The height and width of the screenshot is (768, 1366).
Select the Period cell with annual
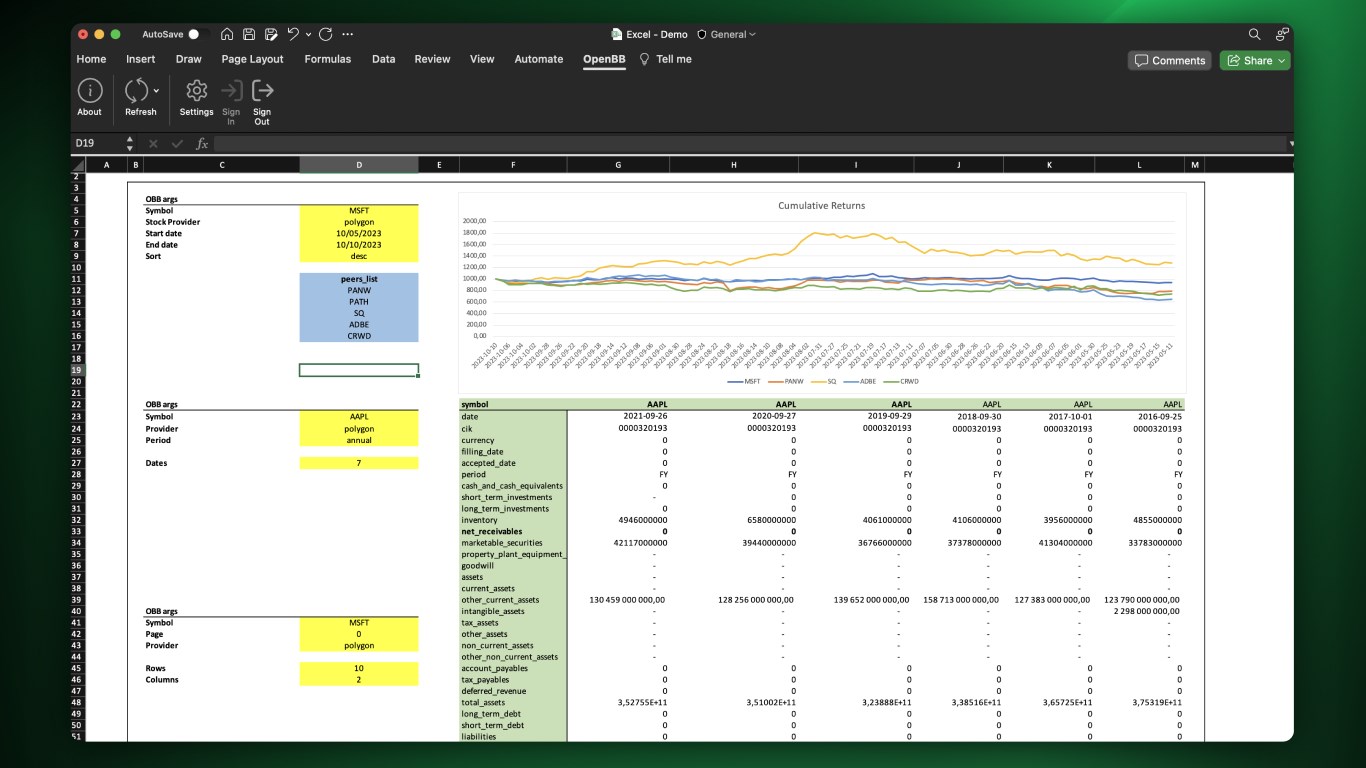click(359, 440)
